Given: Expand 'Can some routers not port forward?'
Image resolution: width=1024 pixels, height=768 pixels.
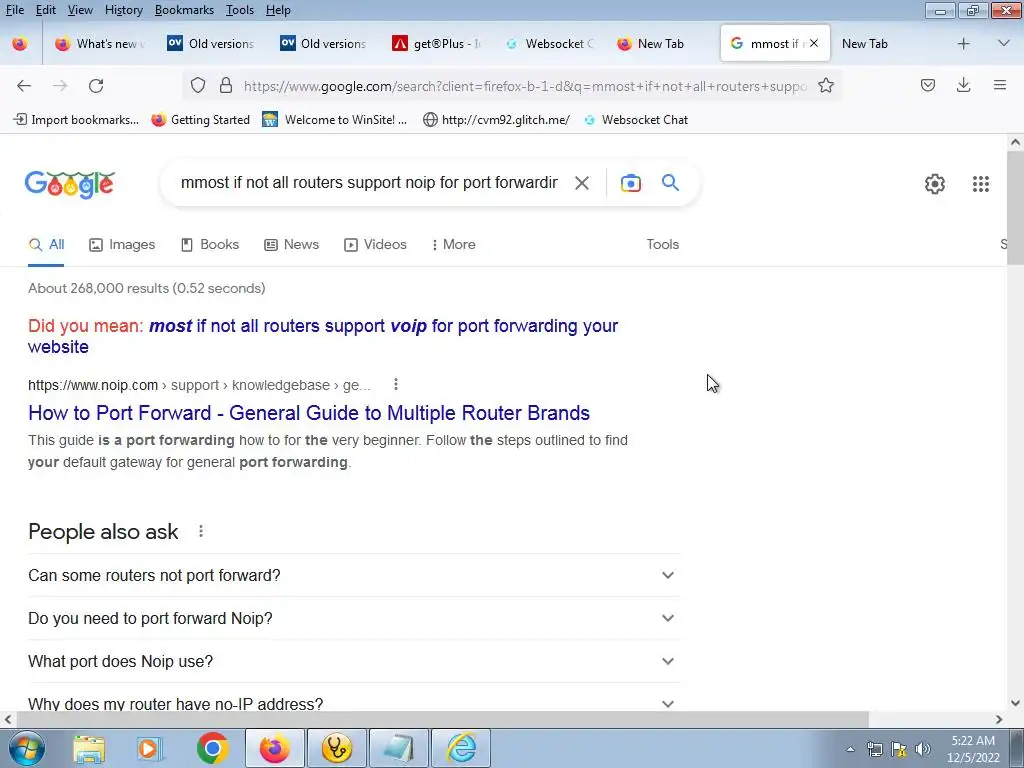Looking at the screenshot, I should click(354, 575).
